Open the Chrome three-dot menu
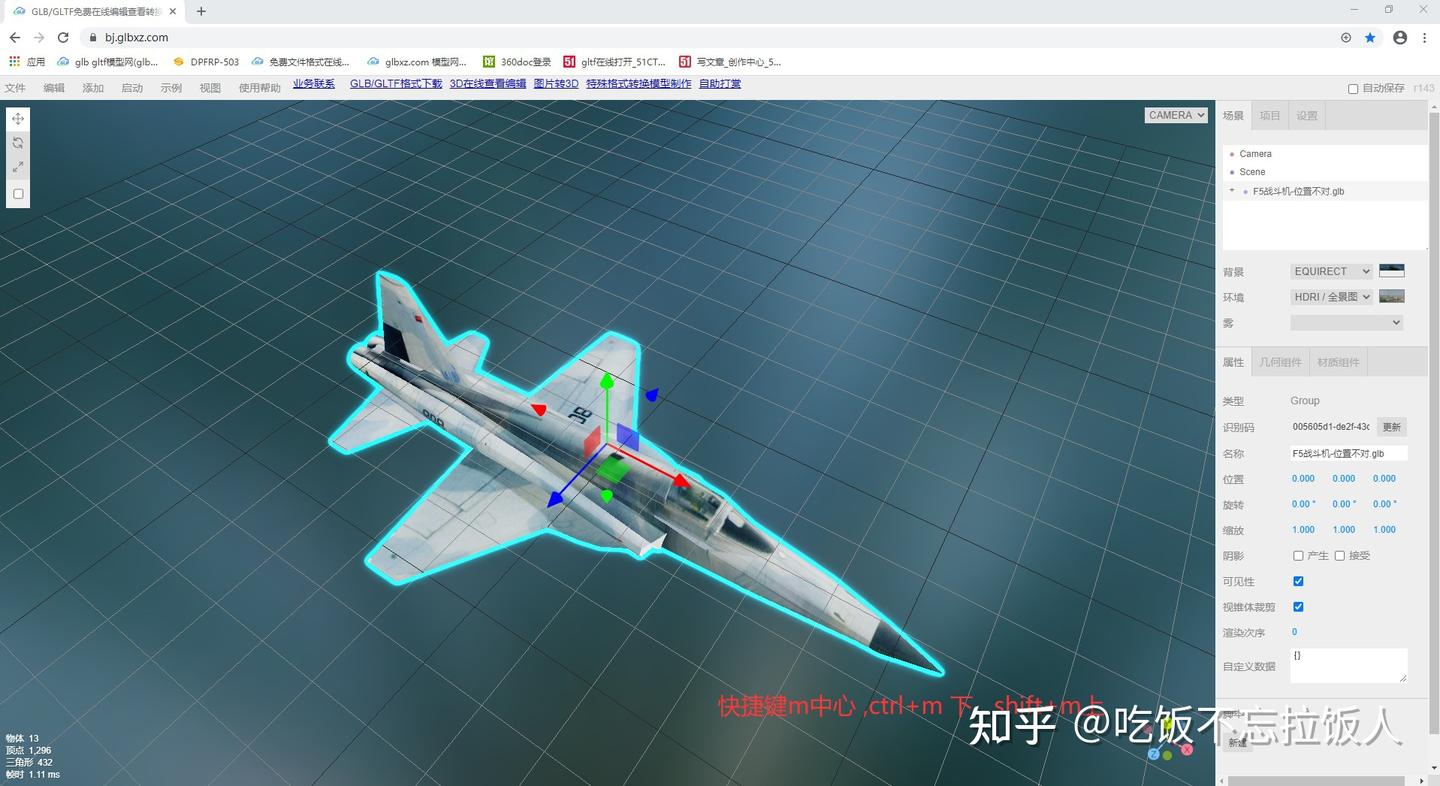 click(x=1425, y=37)
